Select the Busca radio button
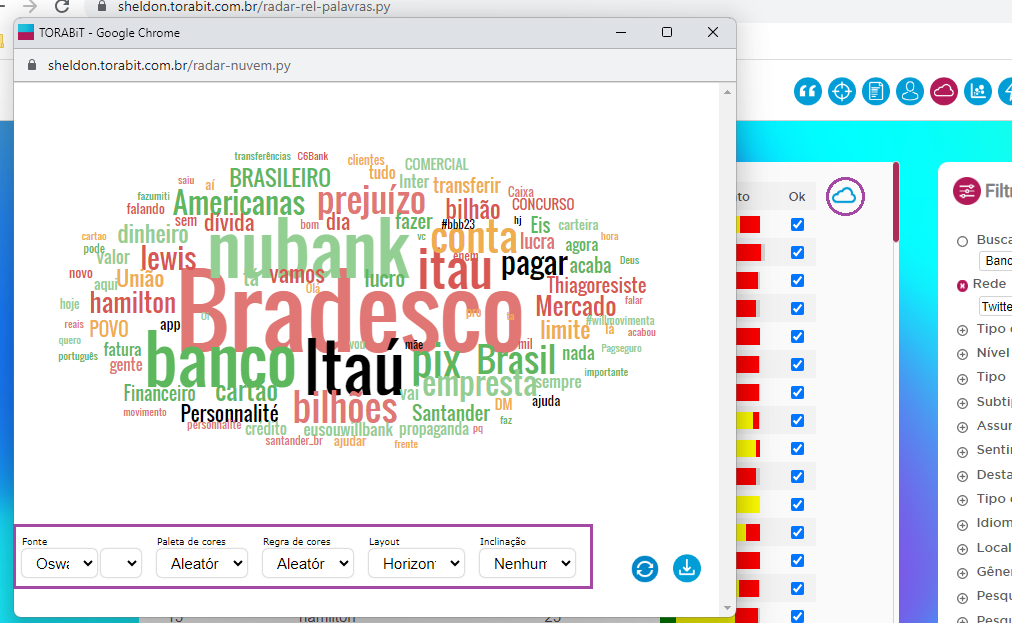 click(x=962, y=241)
